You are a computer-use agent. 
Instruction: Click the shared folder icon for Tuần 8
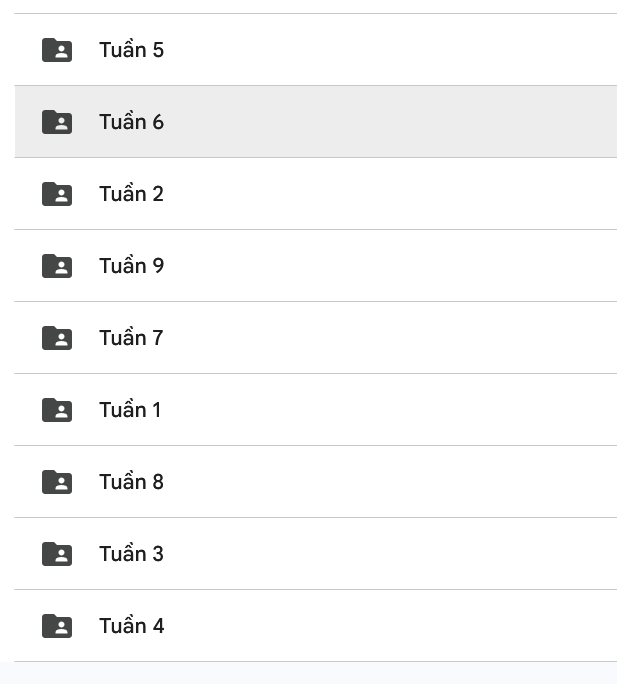57,482
